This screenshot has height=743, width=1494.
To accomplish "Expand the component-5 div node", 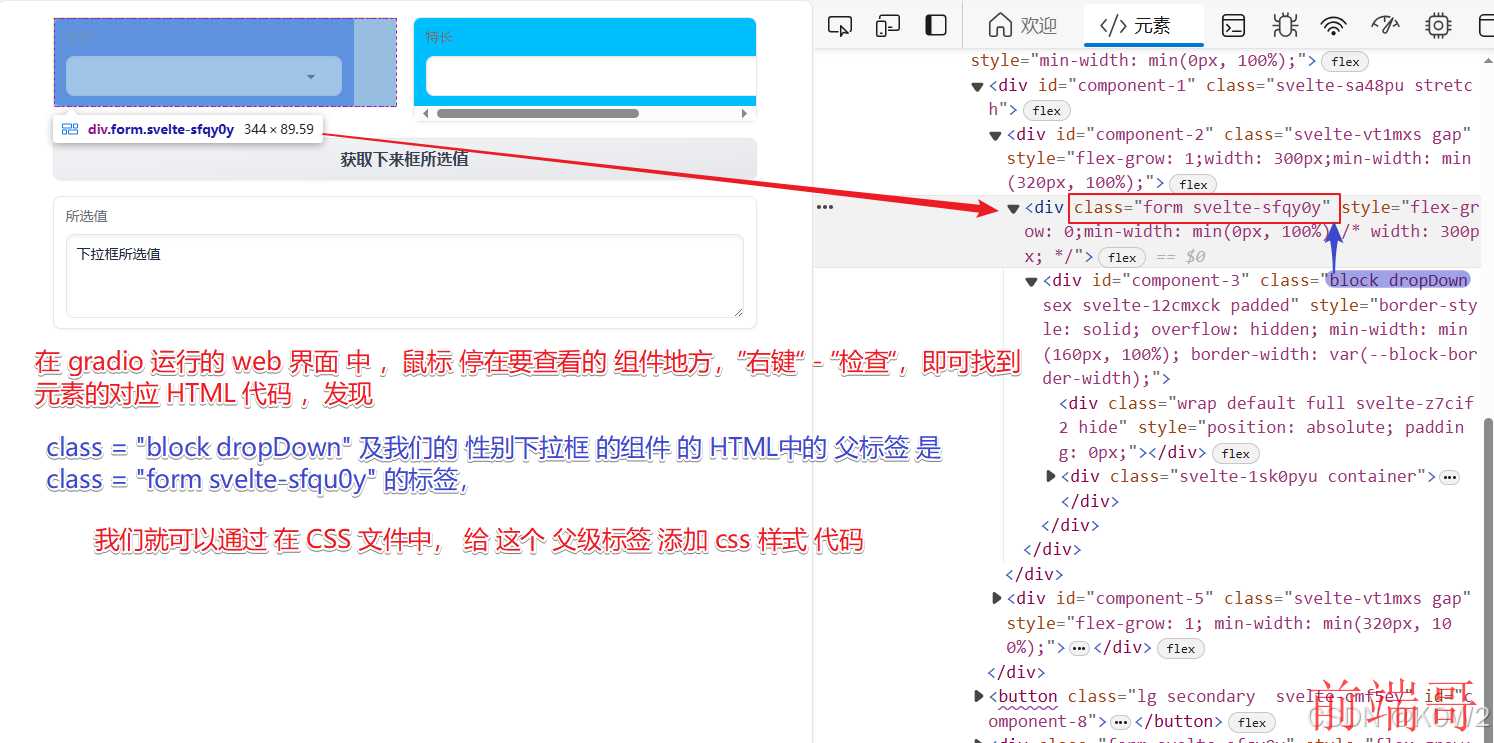I will pos(996,599).
